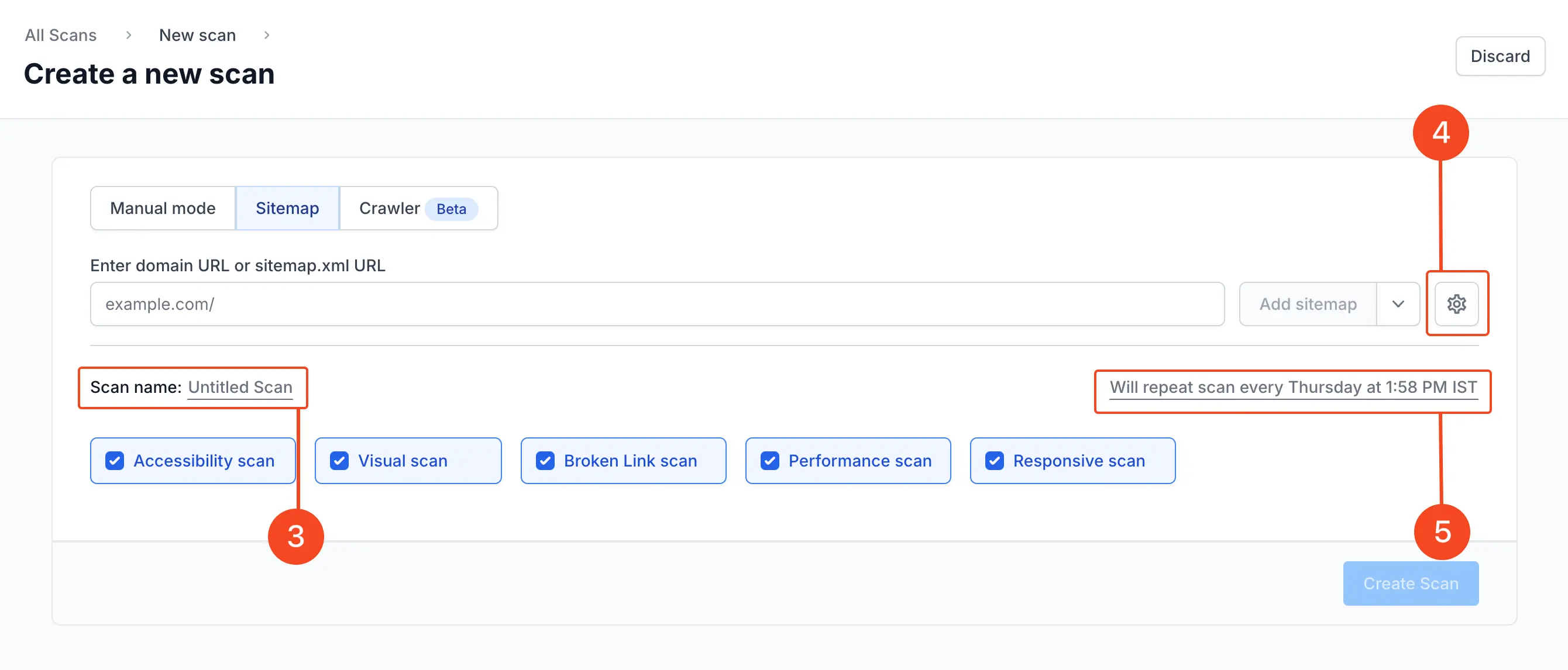Switch to Manual mode tab
The height and width of the screenshot is (670, 1568).
click(x=163, y=208)
